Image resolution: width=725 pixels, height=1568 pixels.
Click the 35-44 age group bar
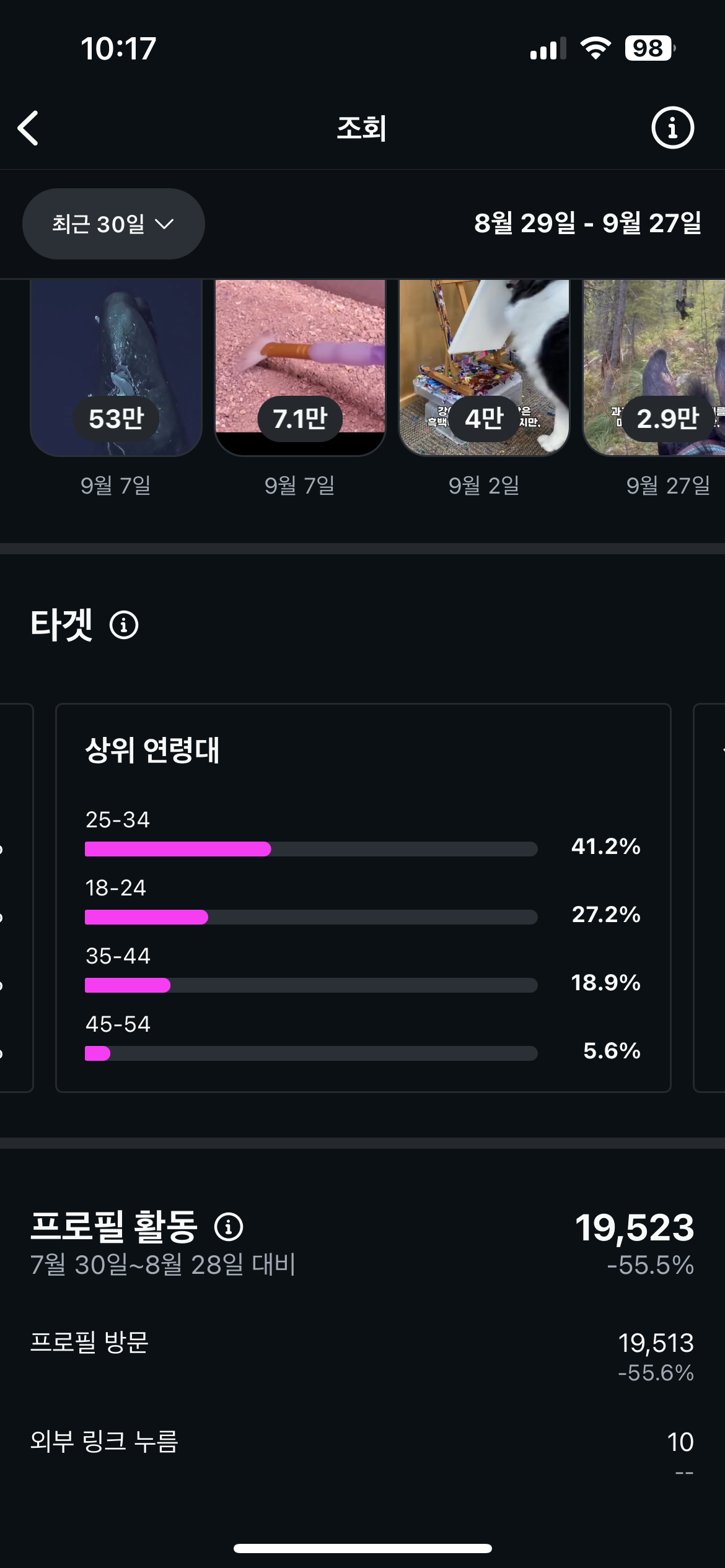click(x=310, y=985)
